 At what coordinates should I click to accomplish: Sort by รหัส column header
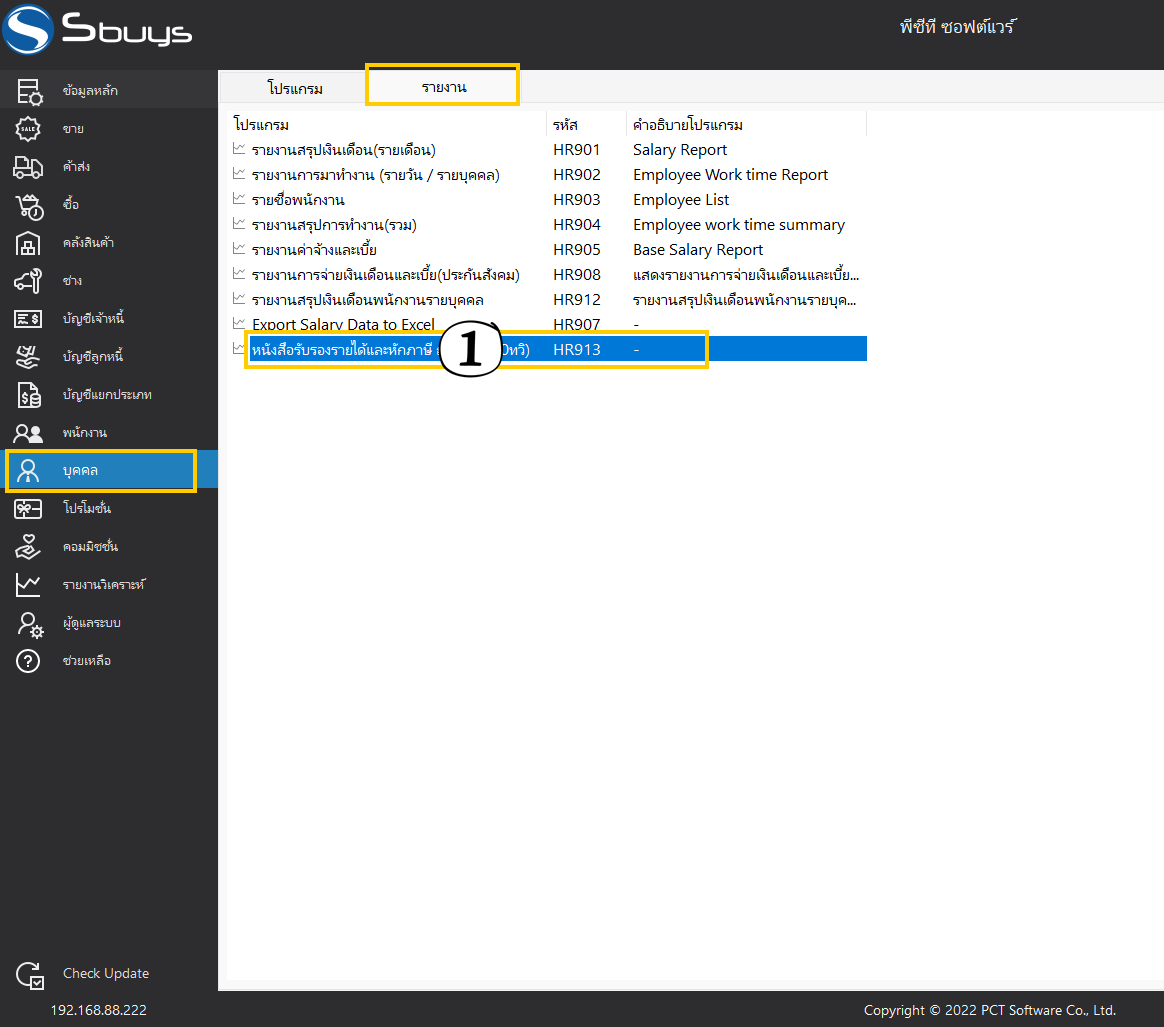click(x=586, y=124)
